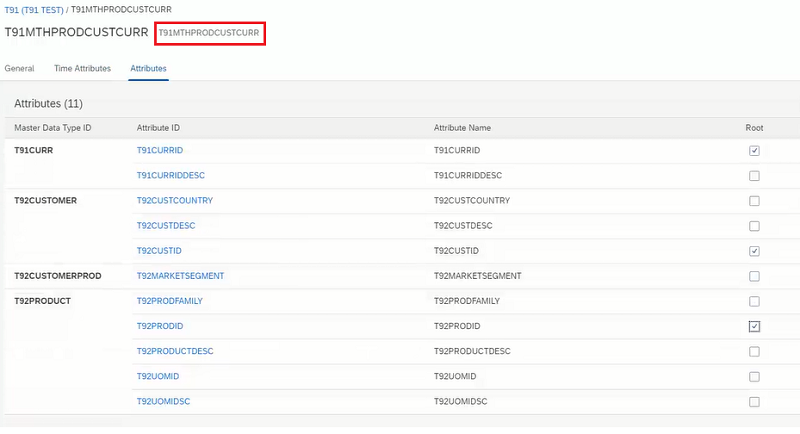The width and height of the screenshot is (800, 434).
Task: Uncheck Root checkbox for T92CUSTID
Action: click(754, 251)
